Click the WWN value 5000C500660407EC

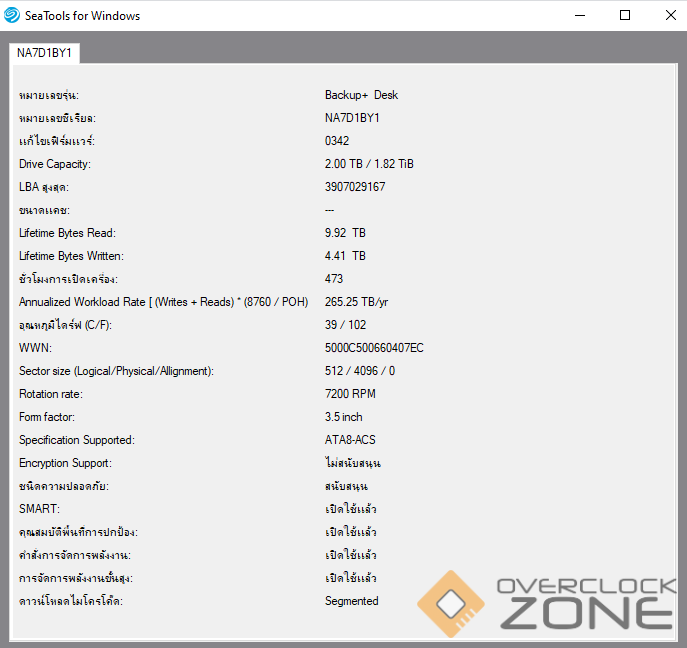374,348
